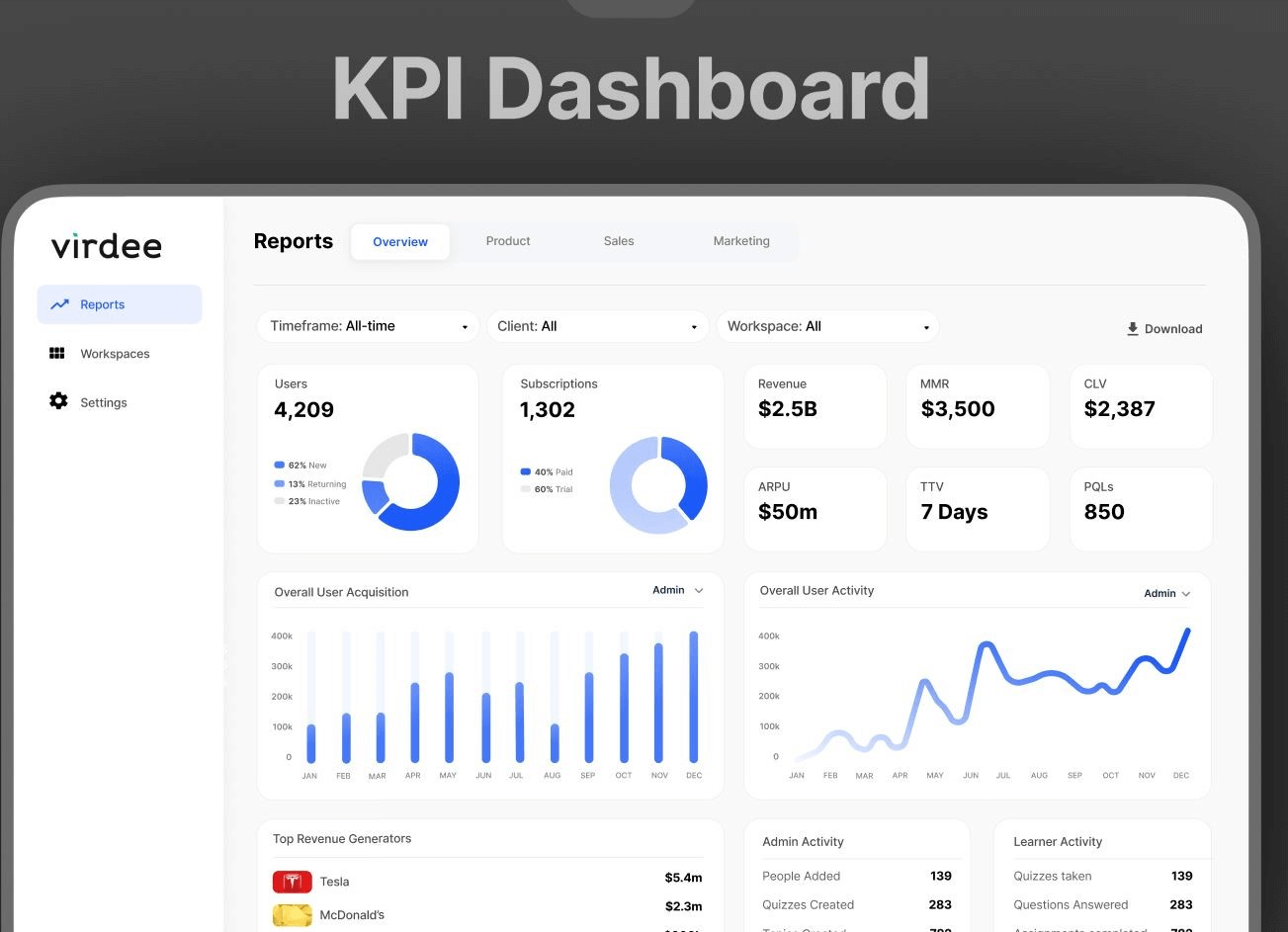The width and height of the screenshot is (1288, 932).
Task: Click the Overall User Activity title
Action: point(816,591)
